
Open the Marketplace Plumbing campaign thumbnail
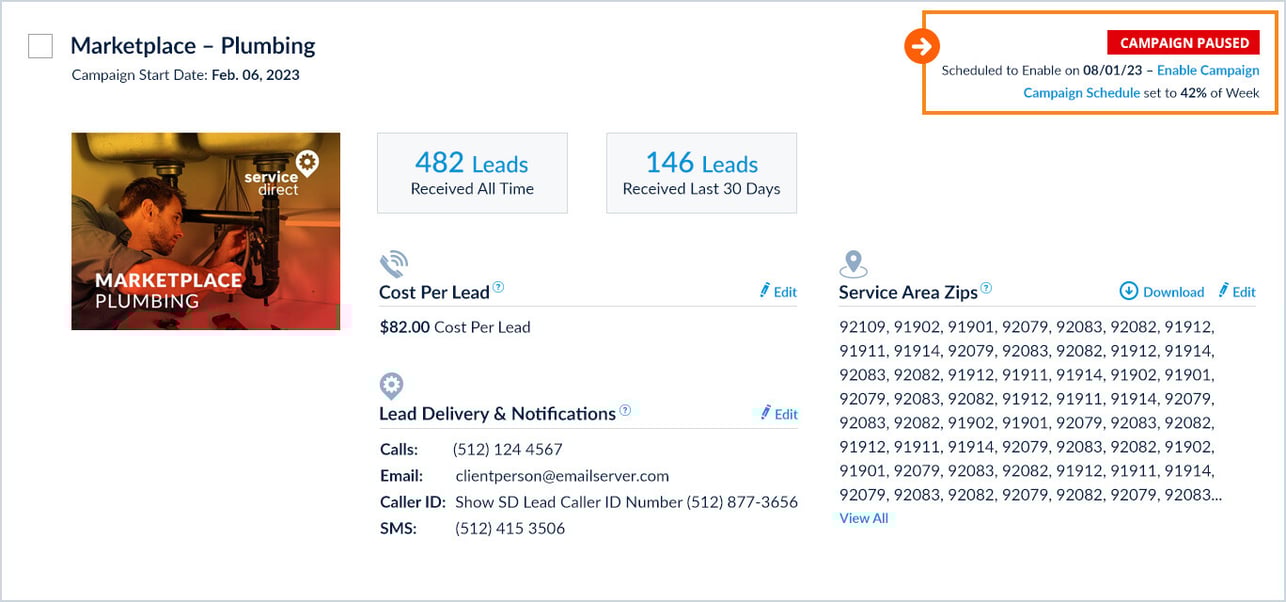pyautogui.click(x=206, y=231)
